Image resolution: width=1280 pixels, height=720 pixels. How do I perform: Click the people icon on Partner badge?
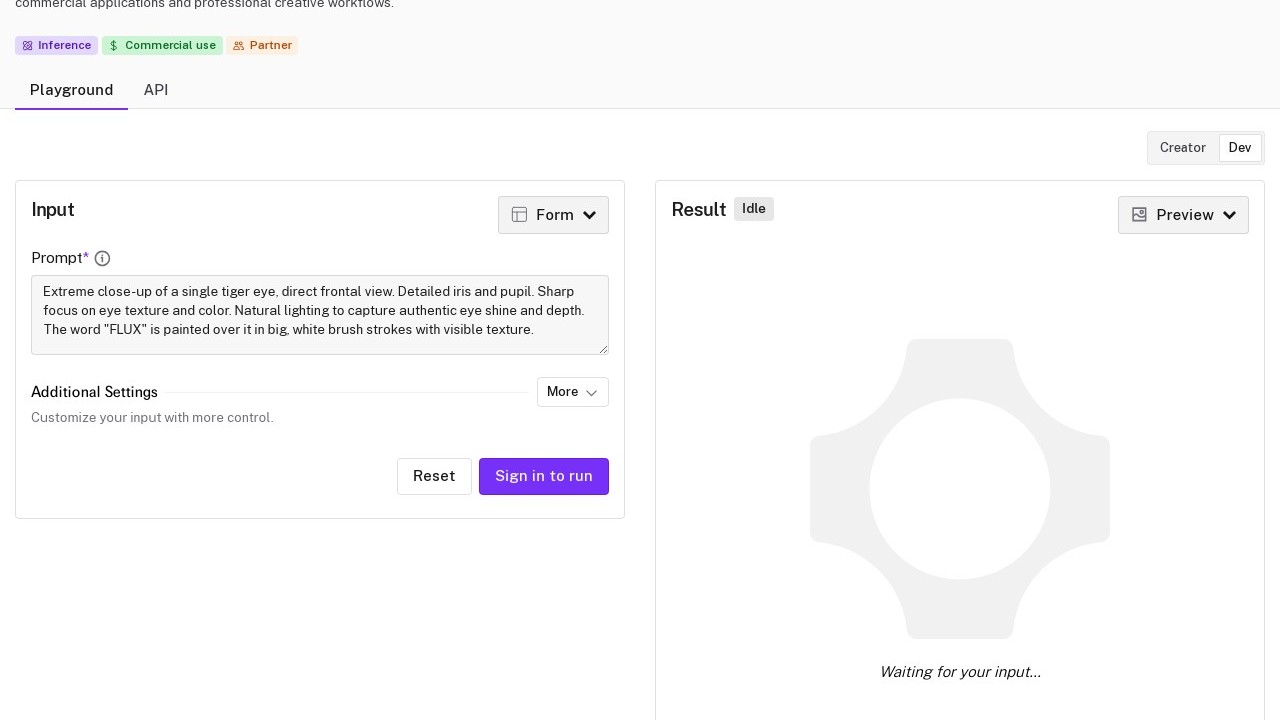[x=238, y=46]
